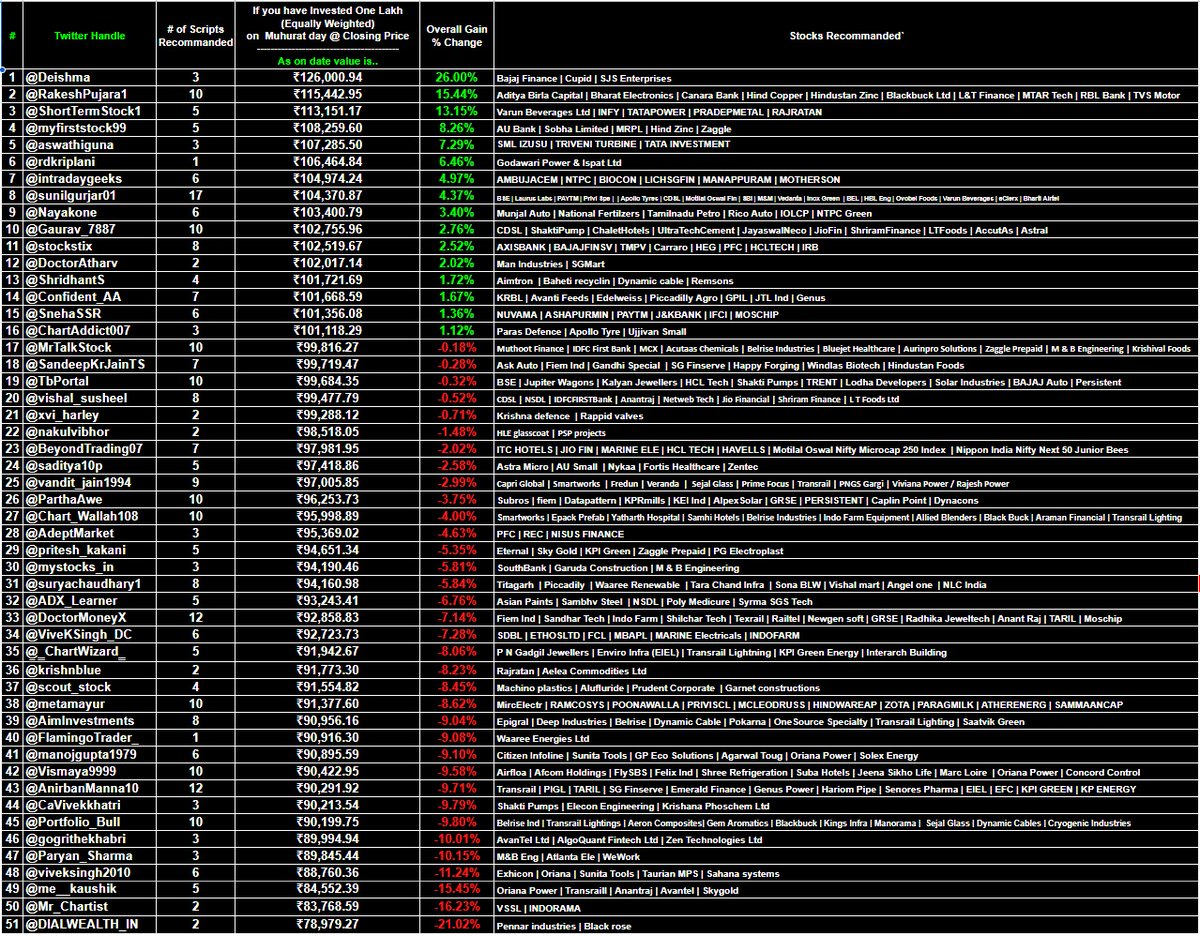Click the 13.15% gain cell
This screenshot has width=1200, height=936.
pyautogui.click(x=456, y=111)
